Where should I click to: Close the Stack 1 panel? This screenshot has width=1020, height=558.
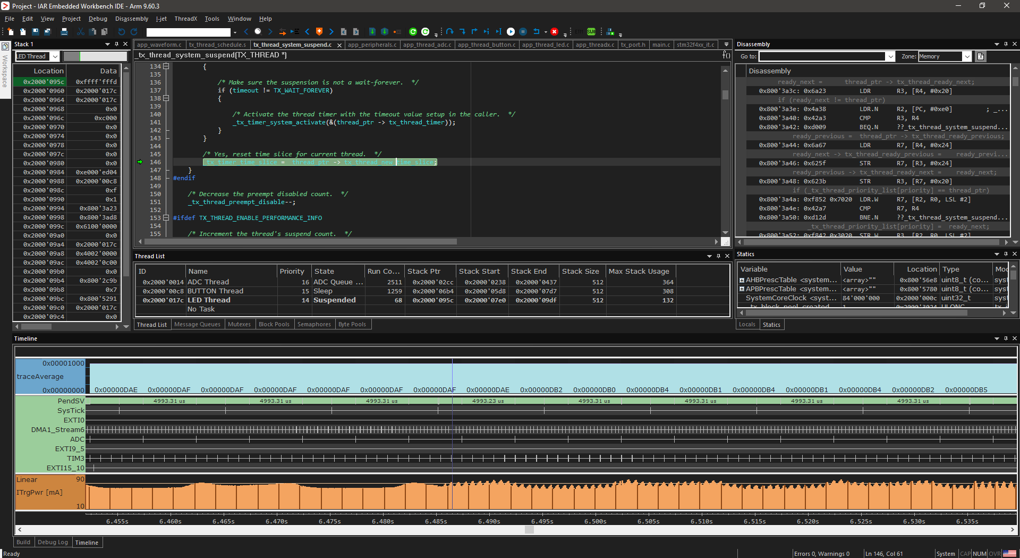pyautogui.click(x=124, y=44)
